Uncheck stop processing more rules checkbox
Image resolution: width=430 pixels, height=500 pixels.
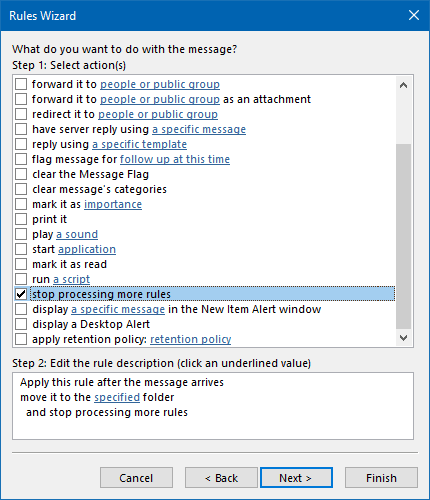21,294
